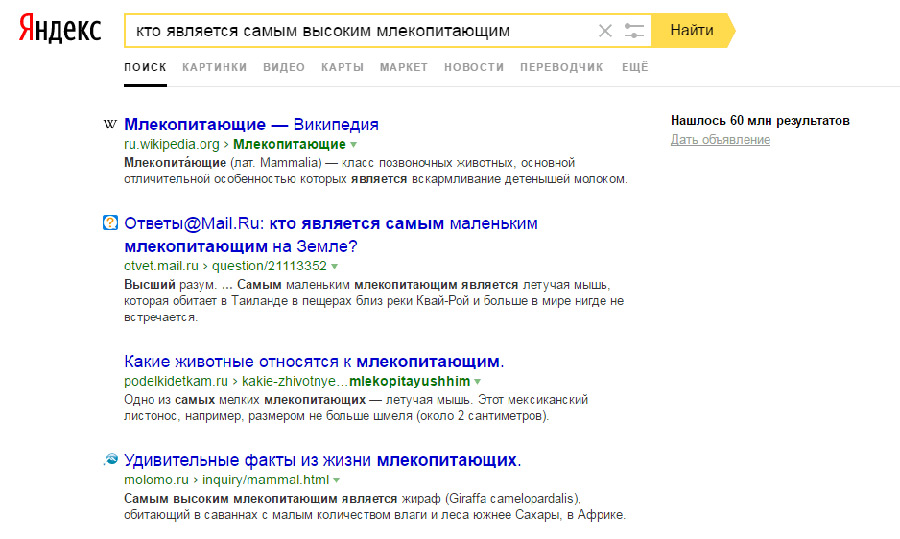Clear the search query with the X icon
Screen dimensions: 900x539
[x=605, y=30]
